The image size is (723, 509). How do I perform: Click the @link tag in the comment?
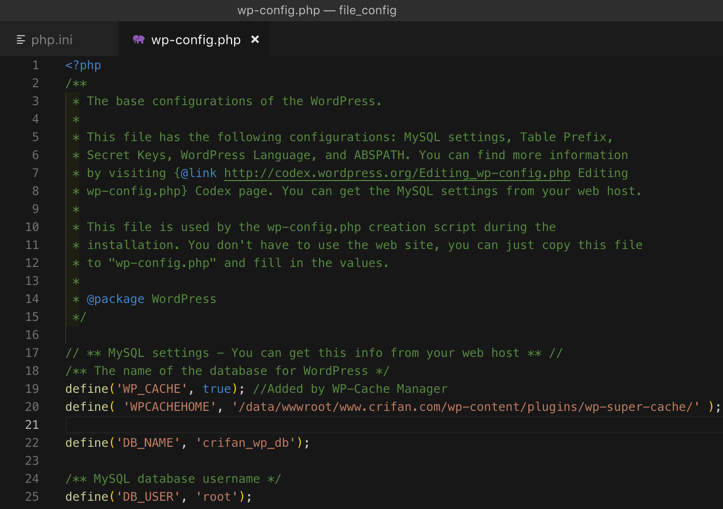coord(198,173)
